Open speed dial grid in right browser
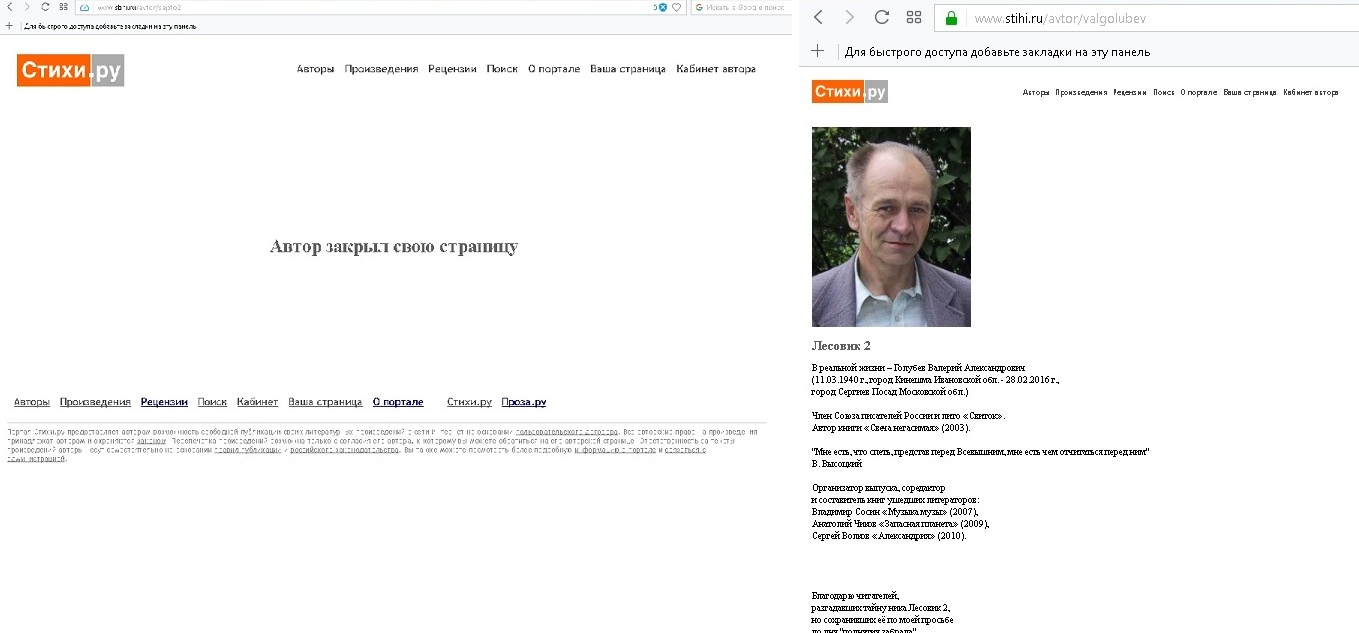 [x=914, y=17]
